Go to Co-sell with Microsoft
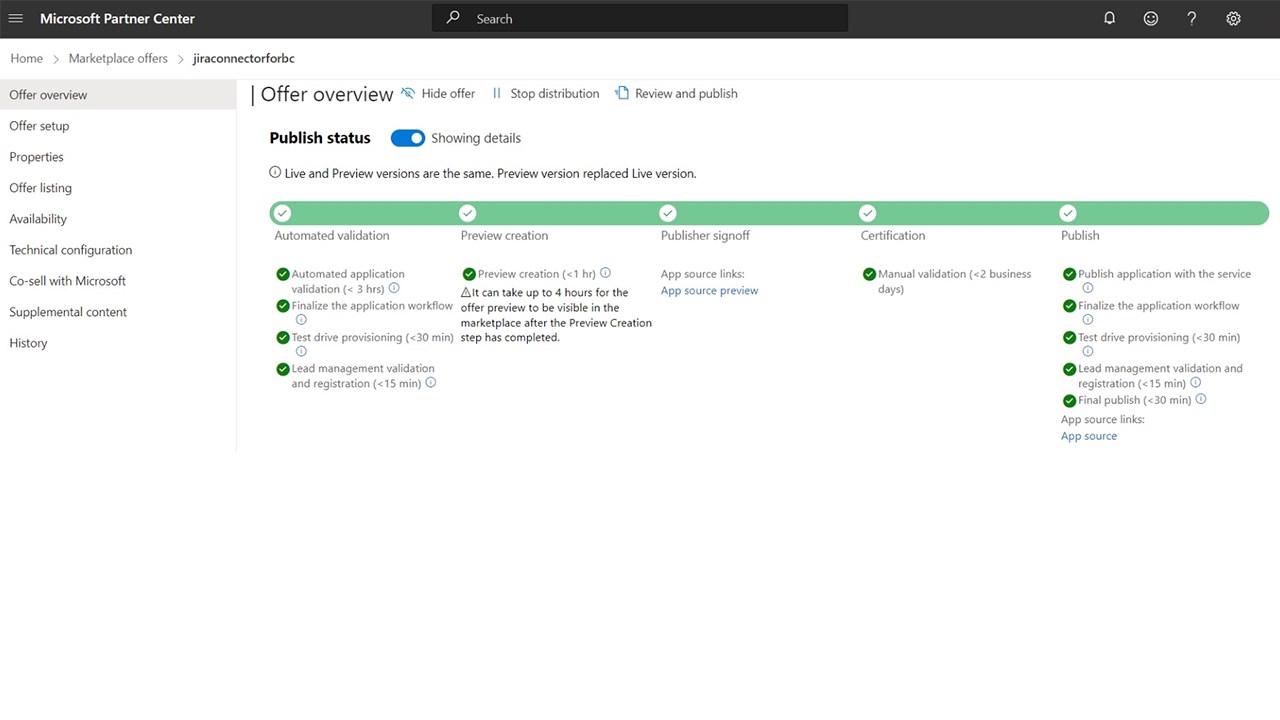Image resolution: width=1280 pixels, height=720 pixels. tap(118, 281)
